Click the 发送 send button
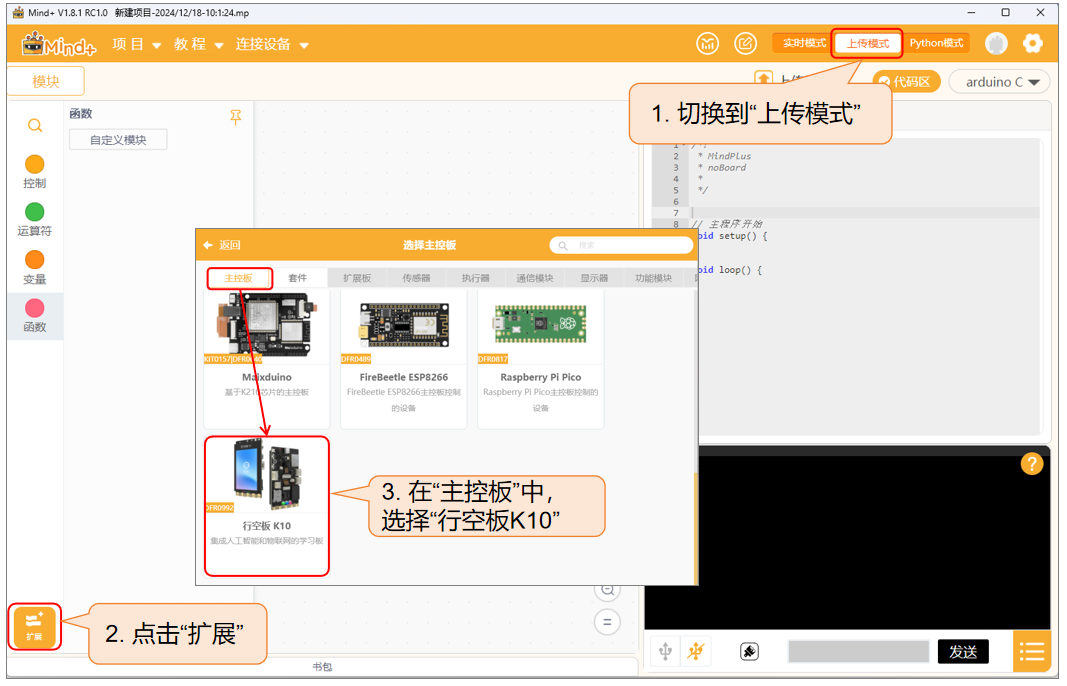Image resolution: width=1067 pixels, height=686 pixels. 963,652
